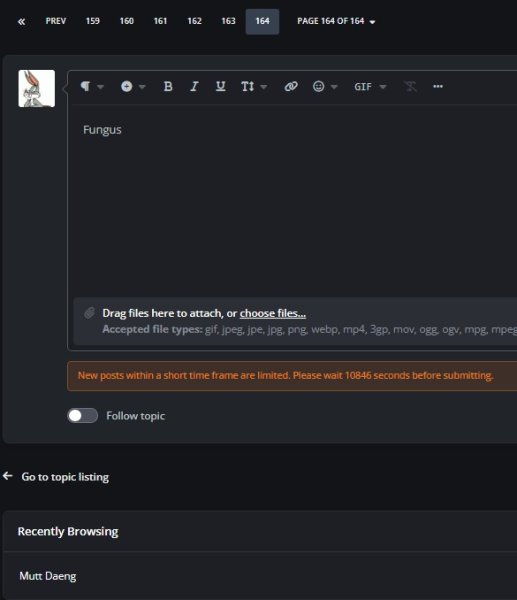Open page 160
Viewport: 517px width, 600px height.
[127, 21]
